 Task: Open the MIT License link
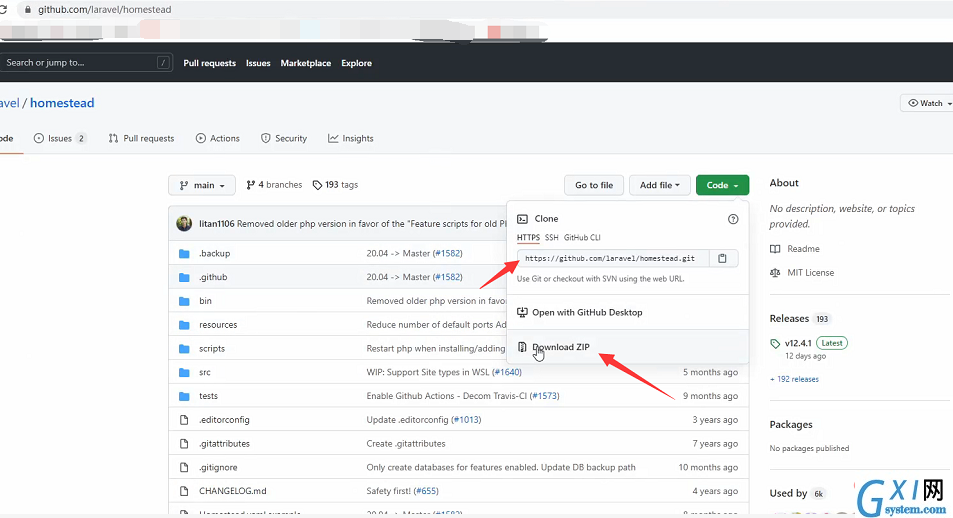pyautogui.click(x=811, y=272)
